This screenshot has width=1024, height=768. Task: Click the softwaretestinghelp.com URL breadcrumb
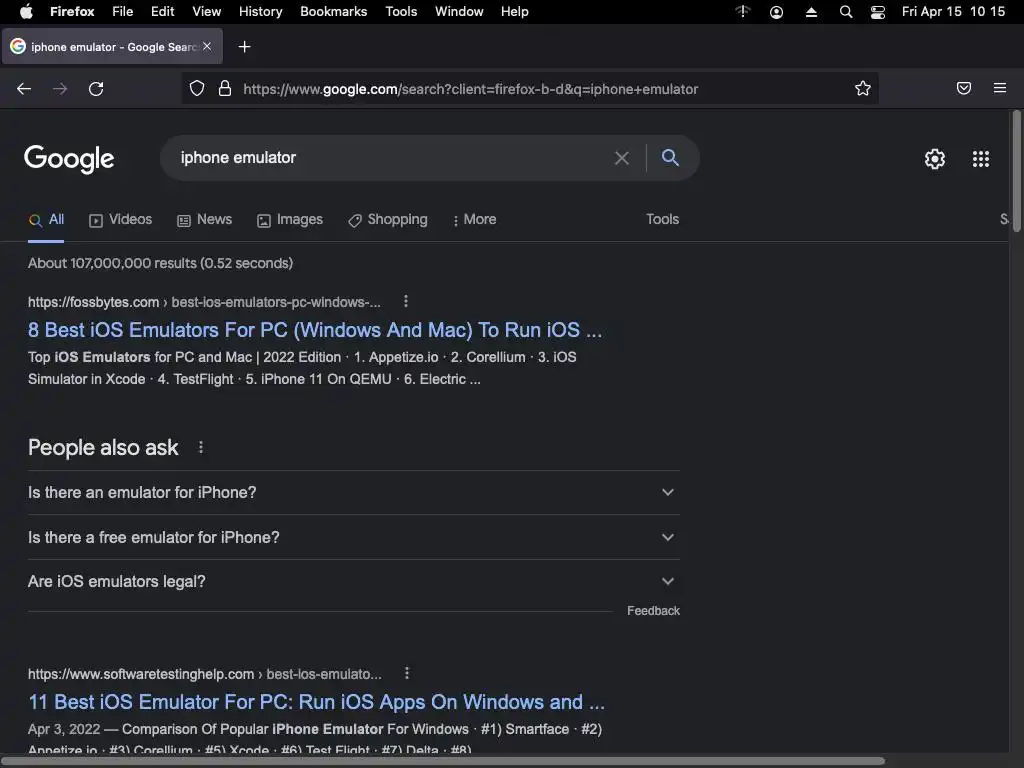(204, 674)
